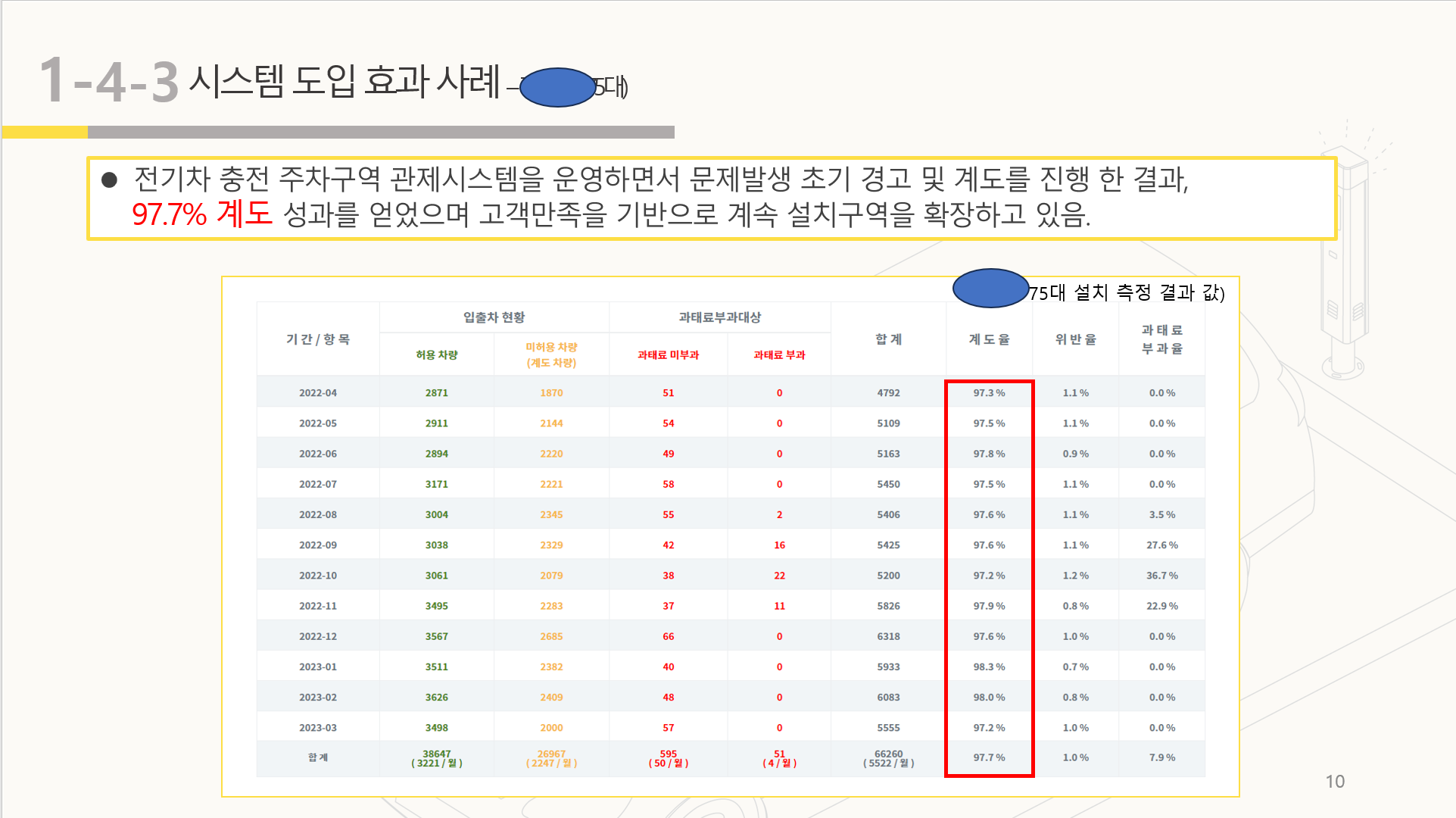This screenshot has height=818, width=1456.
Task: Click the total value '6318'
Action: [889, 636]
